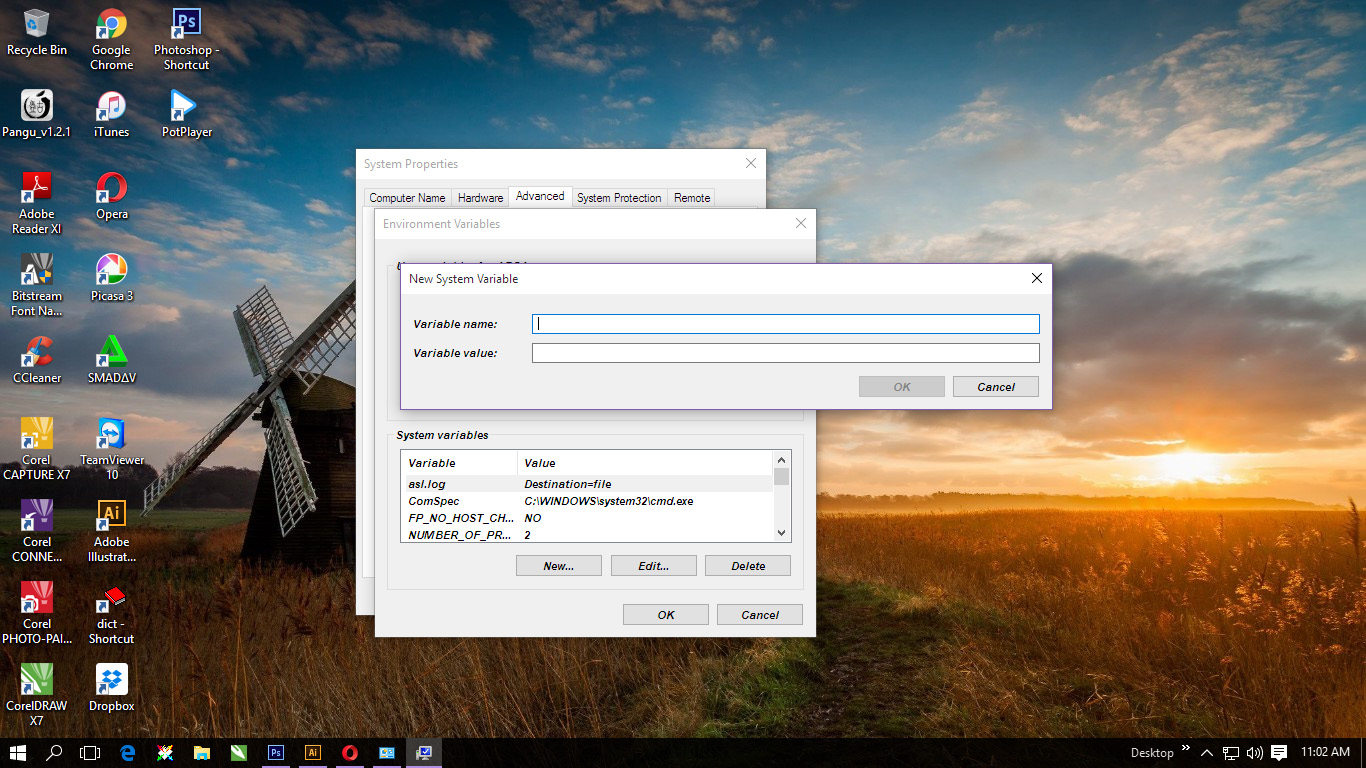Open the Recycle Bin desktop icon

(37, 33)
